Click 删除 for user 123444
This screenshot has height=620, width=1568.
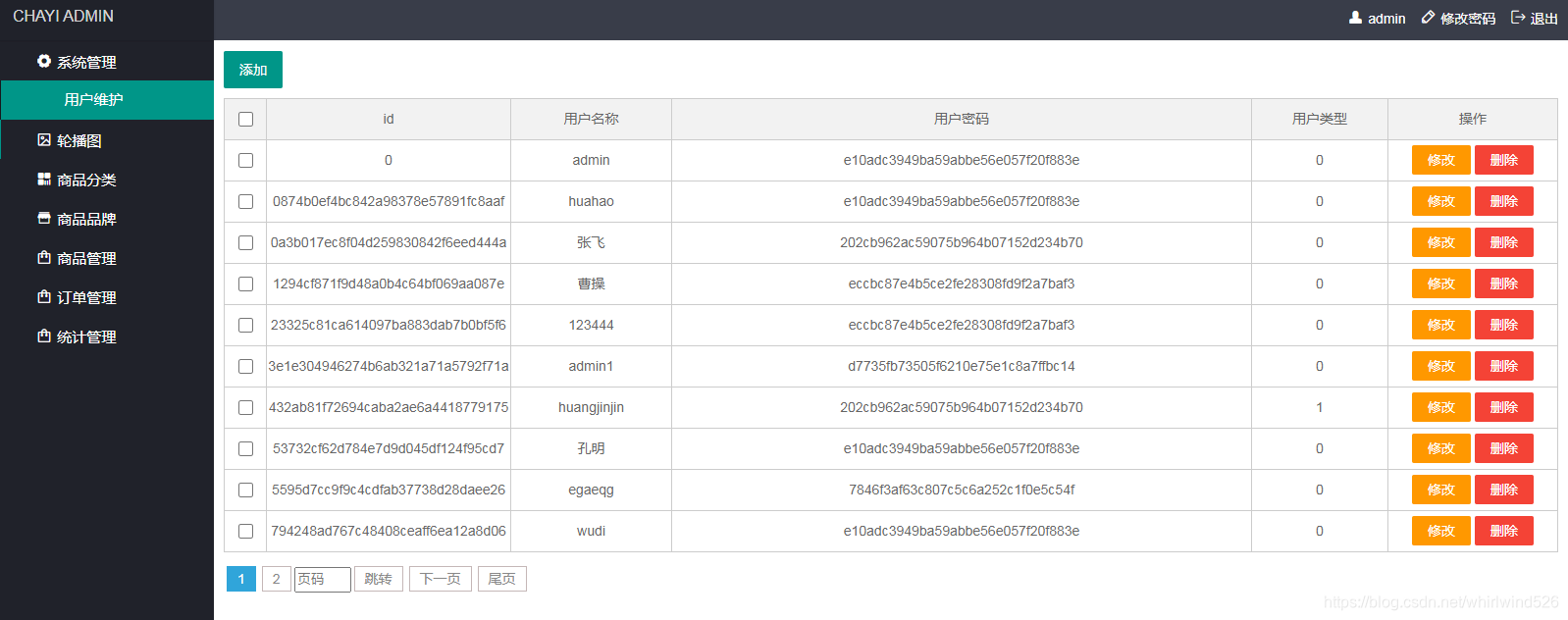1504,325
